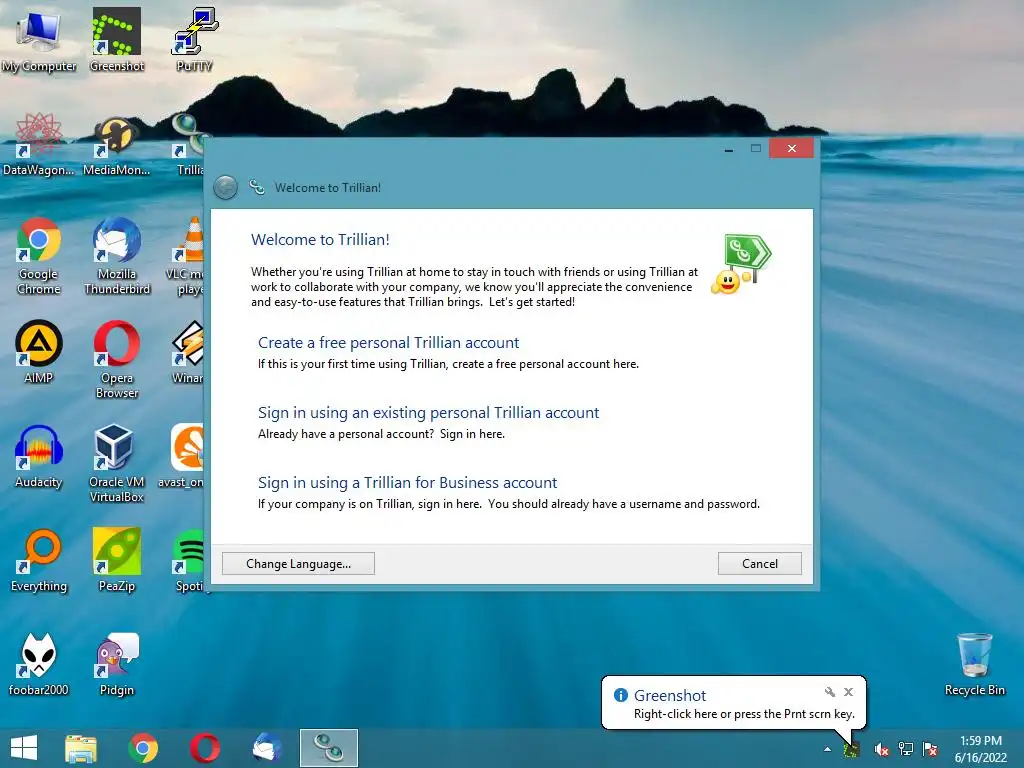Open Greenshot balloon options wrench

[829, 692]
